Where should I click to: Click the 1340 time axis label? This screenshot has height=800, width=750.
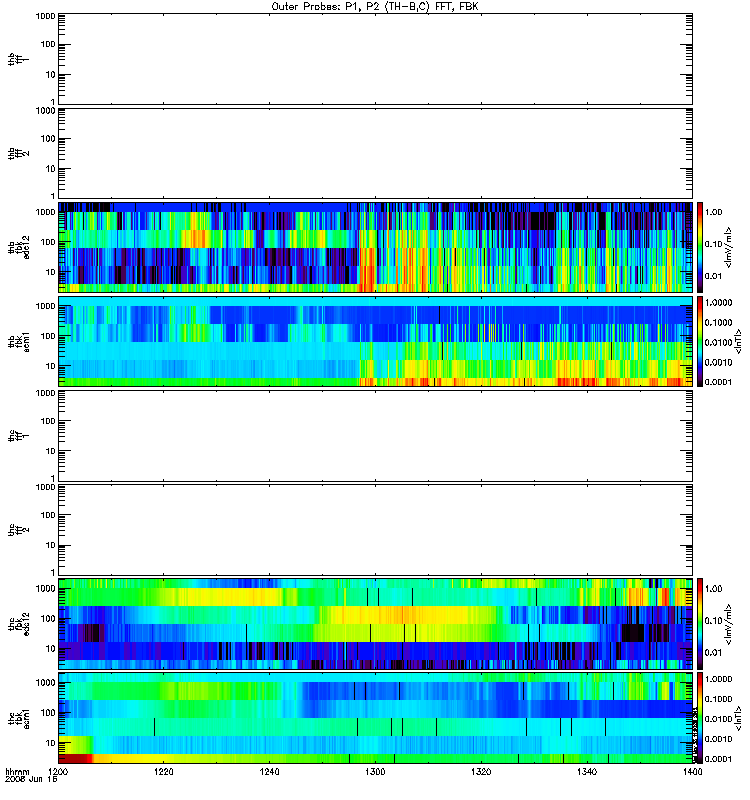(587, 772)
